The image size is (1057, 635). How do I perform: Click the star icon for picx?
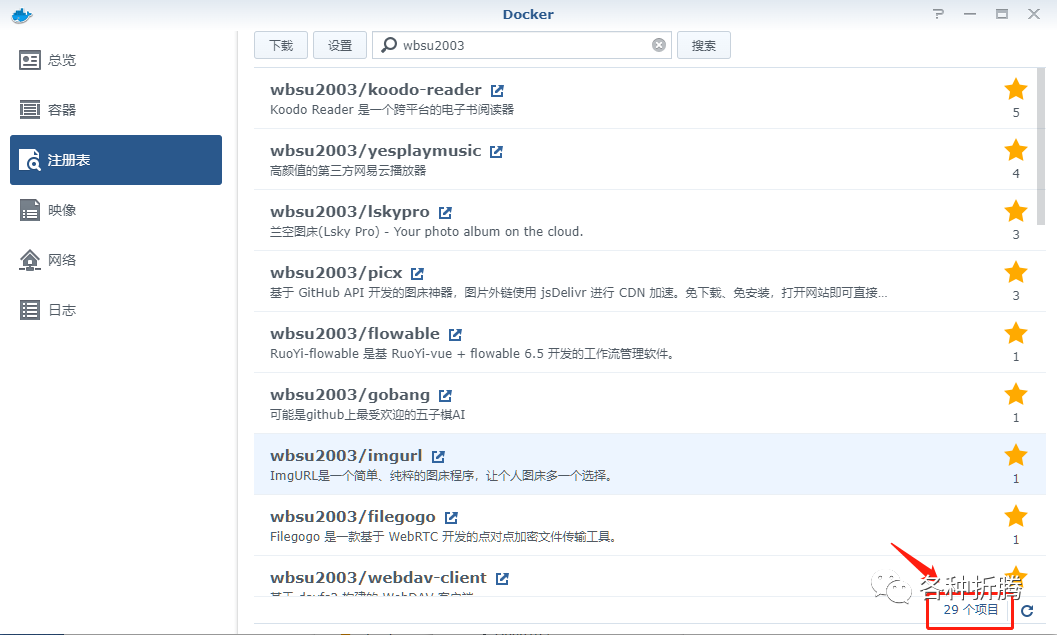click(x=1016, y=272)
